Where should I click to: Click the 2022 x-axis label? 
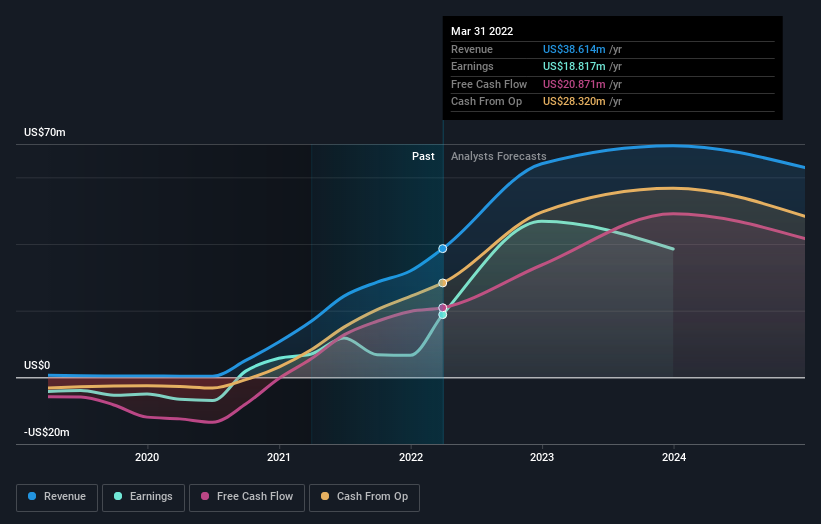click(411, 457)
